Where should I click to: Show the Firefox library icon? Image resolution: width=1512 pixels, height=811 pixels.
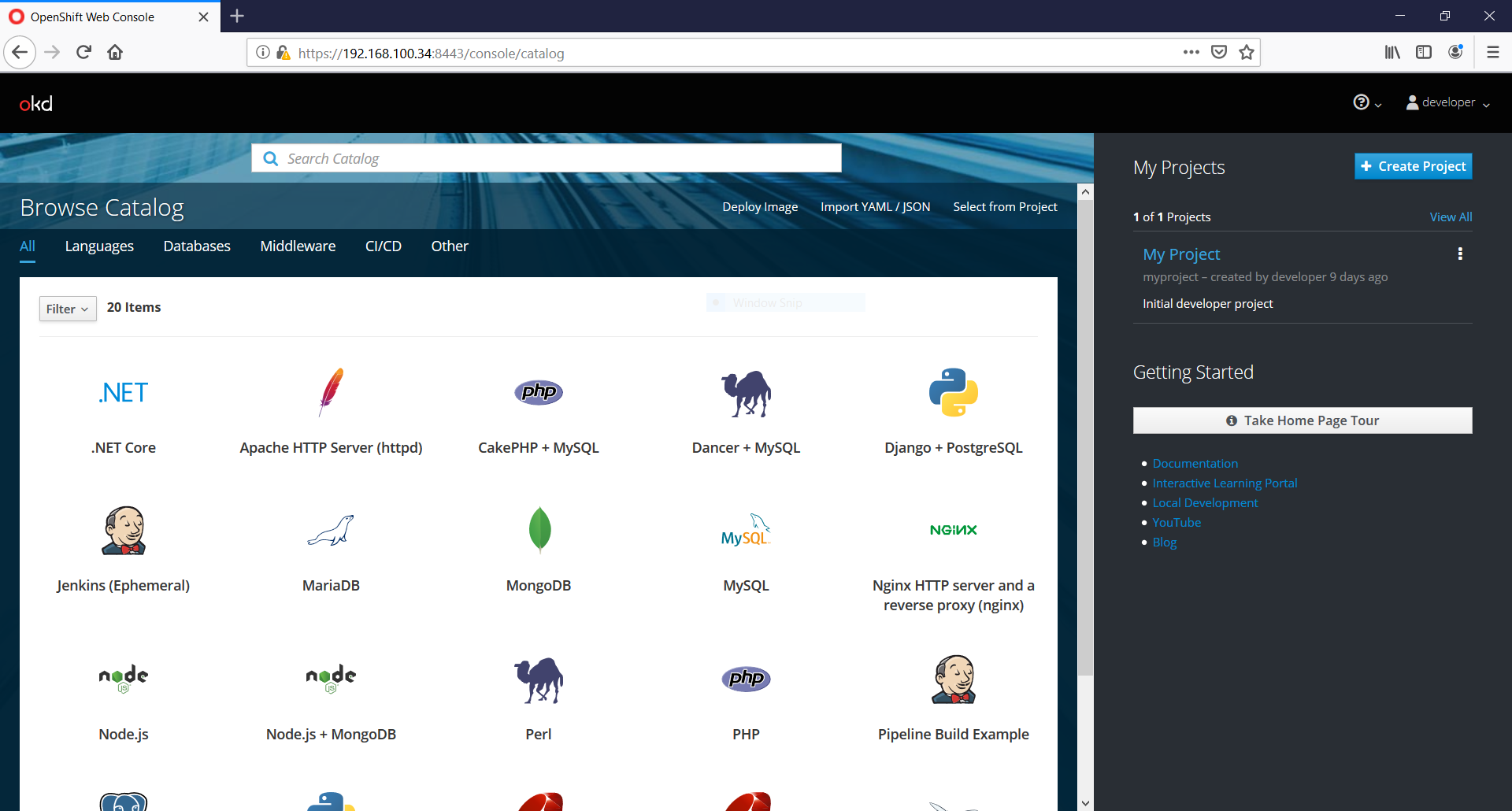1392,53
